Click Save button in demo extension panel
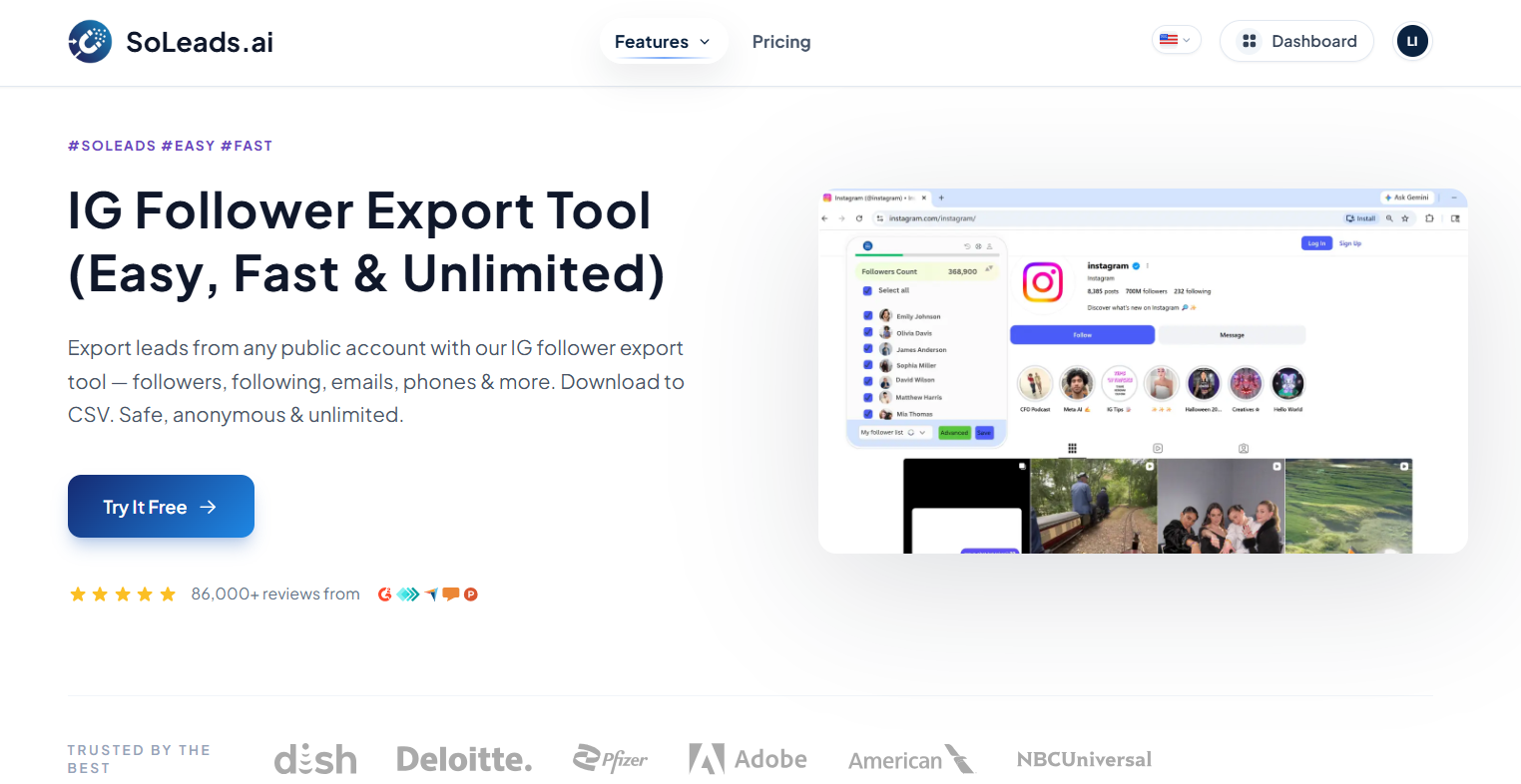Screen dimensions: 1521x784 click(x=984, y=433)
